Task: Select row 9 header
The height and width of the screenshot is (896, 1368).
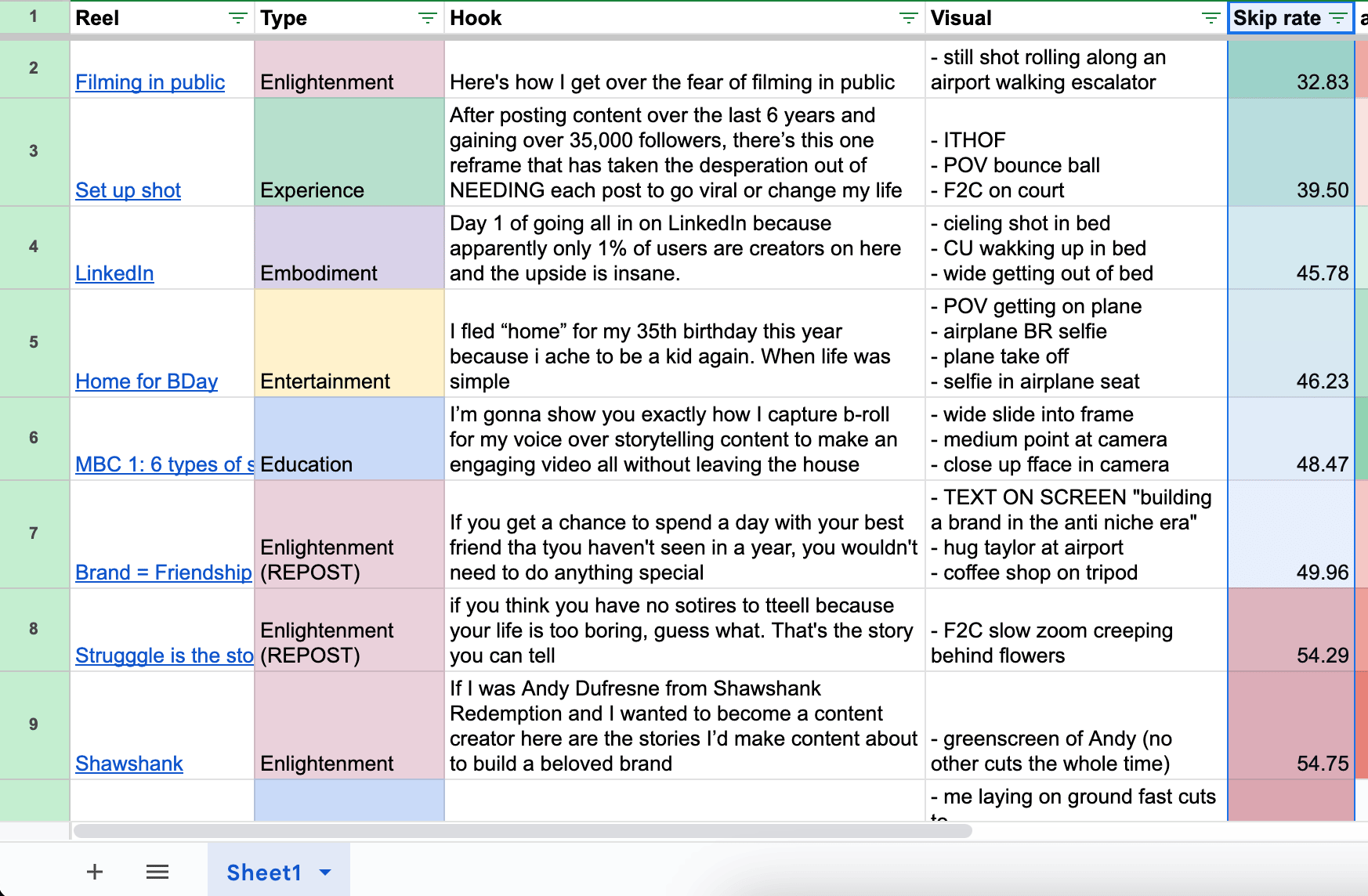Action: (x=34, y=724)
